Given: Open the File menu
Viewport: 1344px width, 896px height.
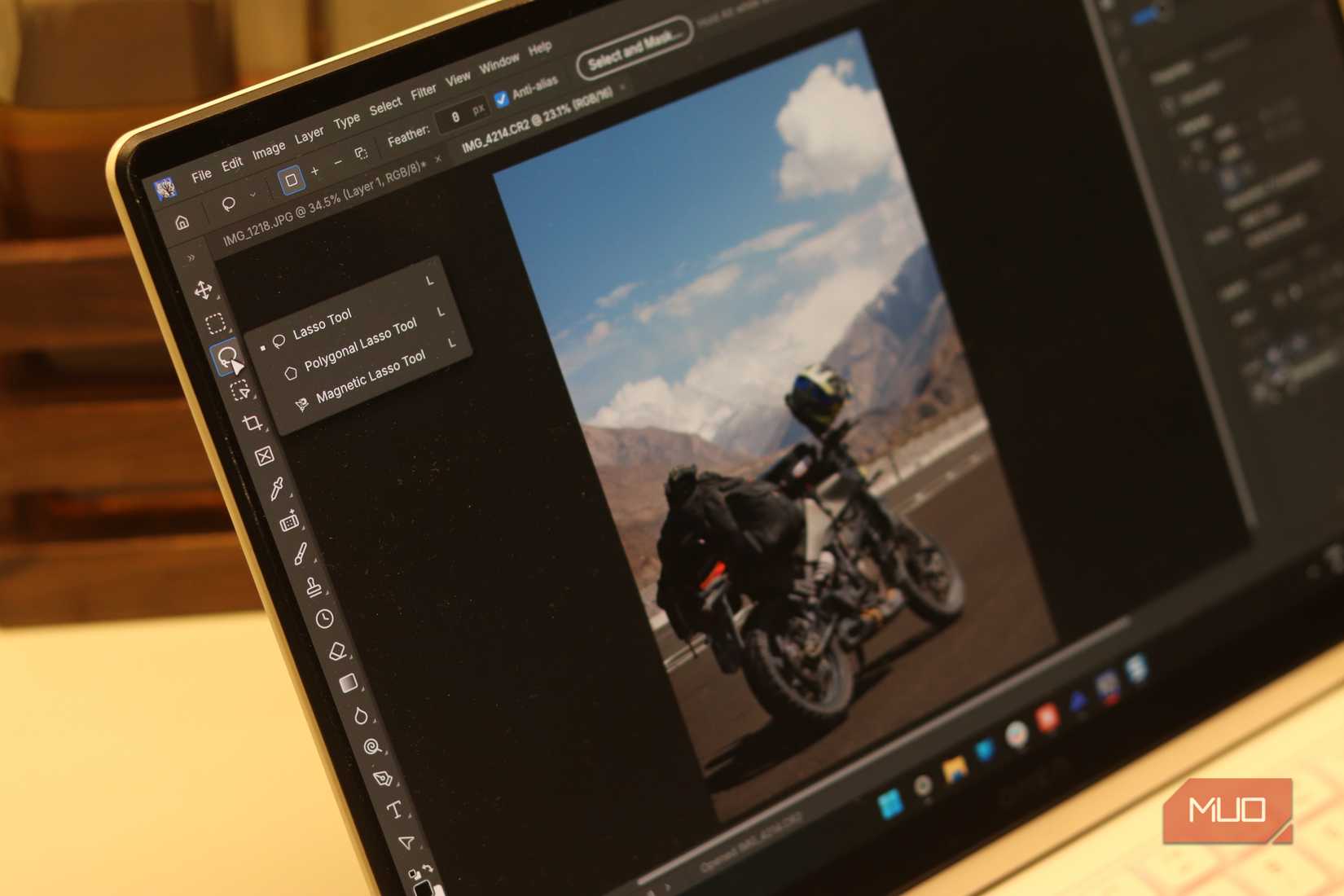Looking at the screenshot, I should tap(201, 175).
